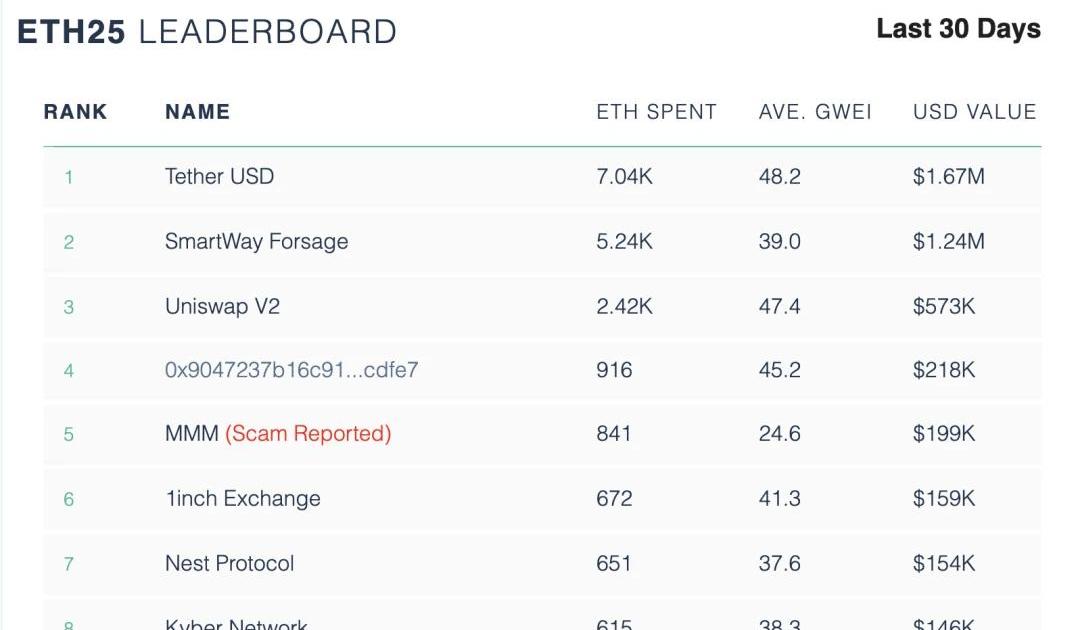Sort by USD VALUE column header

pos(974,112)
